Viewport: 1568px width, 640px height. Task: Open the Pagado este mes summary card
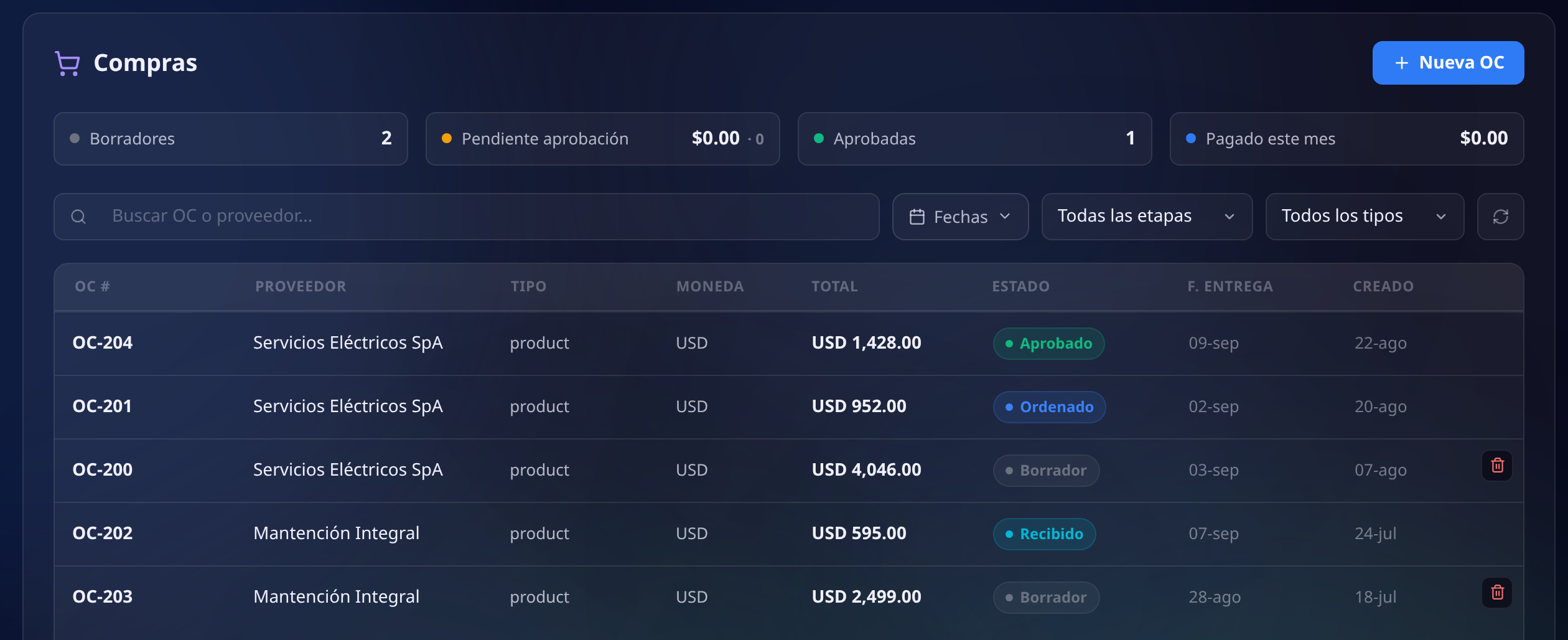click(1346, 139)
